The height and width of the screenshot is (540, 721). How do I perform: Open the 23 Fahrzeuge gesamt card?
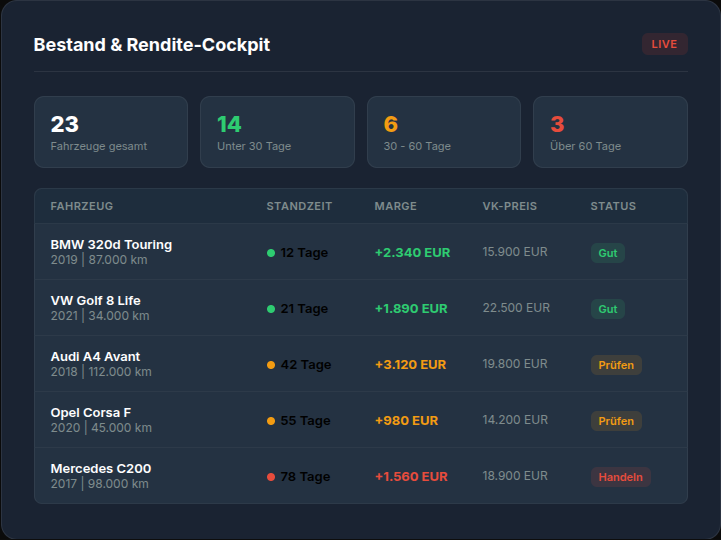click(111, 132)
